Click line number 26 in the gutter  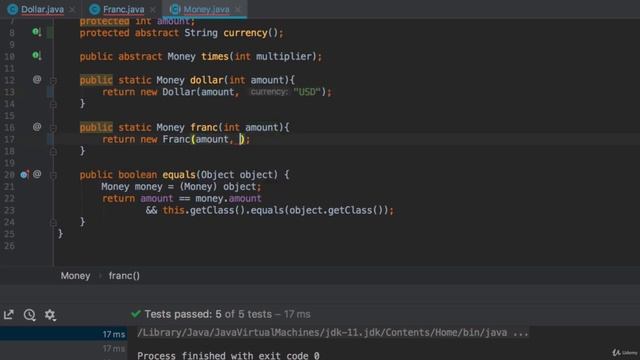(9, 246)
